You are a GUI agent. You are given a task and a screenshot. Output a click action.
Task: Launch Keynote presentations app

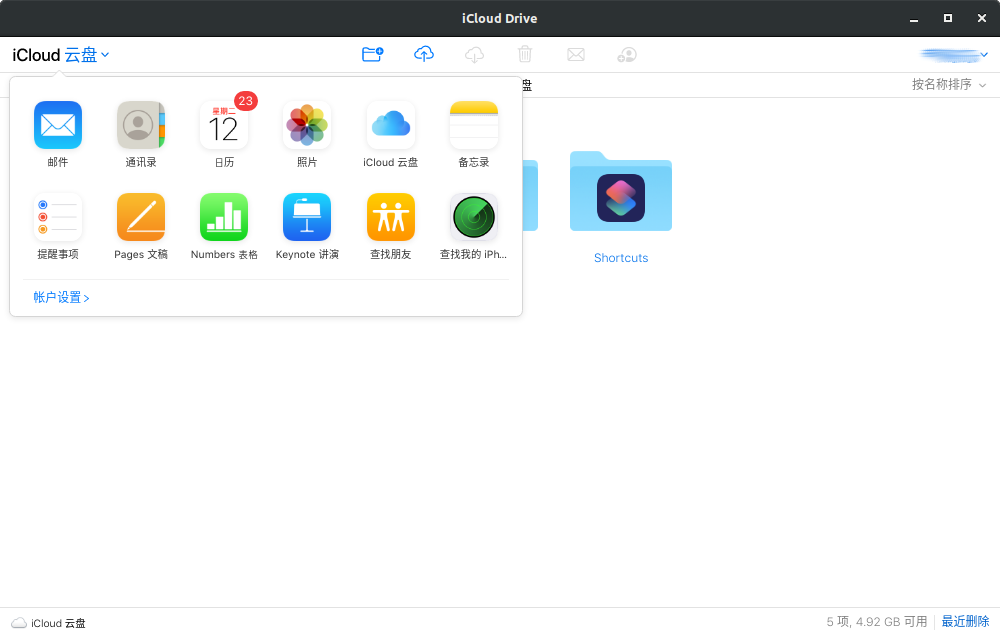[x=307, y=217]
